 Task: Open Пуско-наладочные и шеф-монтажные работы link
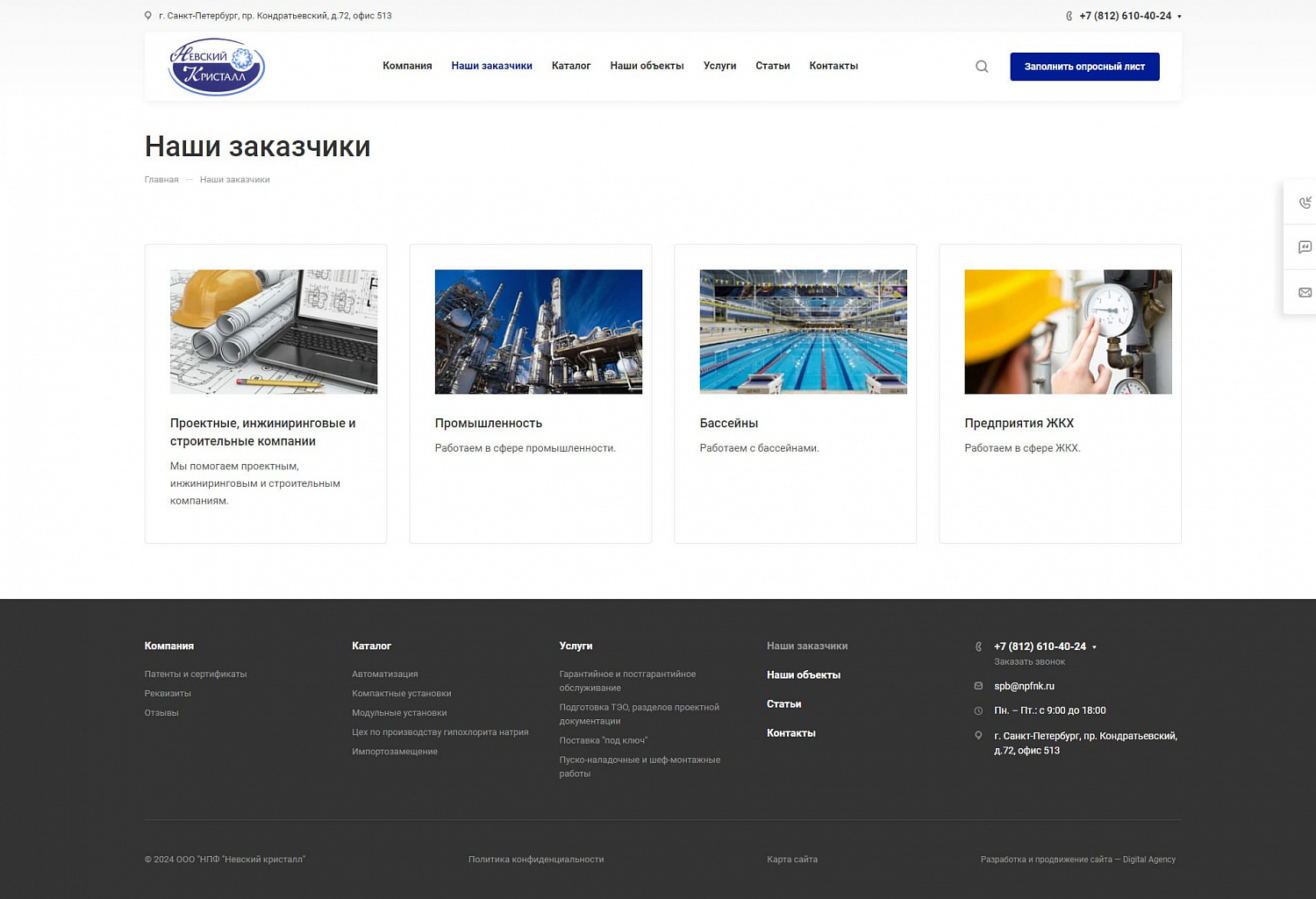640,767
